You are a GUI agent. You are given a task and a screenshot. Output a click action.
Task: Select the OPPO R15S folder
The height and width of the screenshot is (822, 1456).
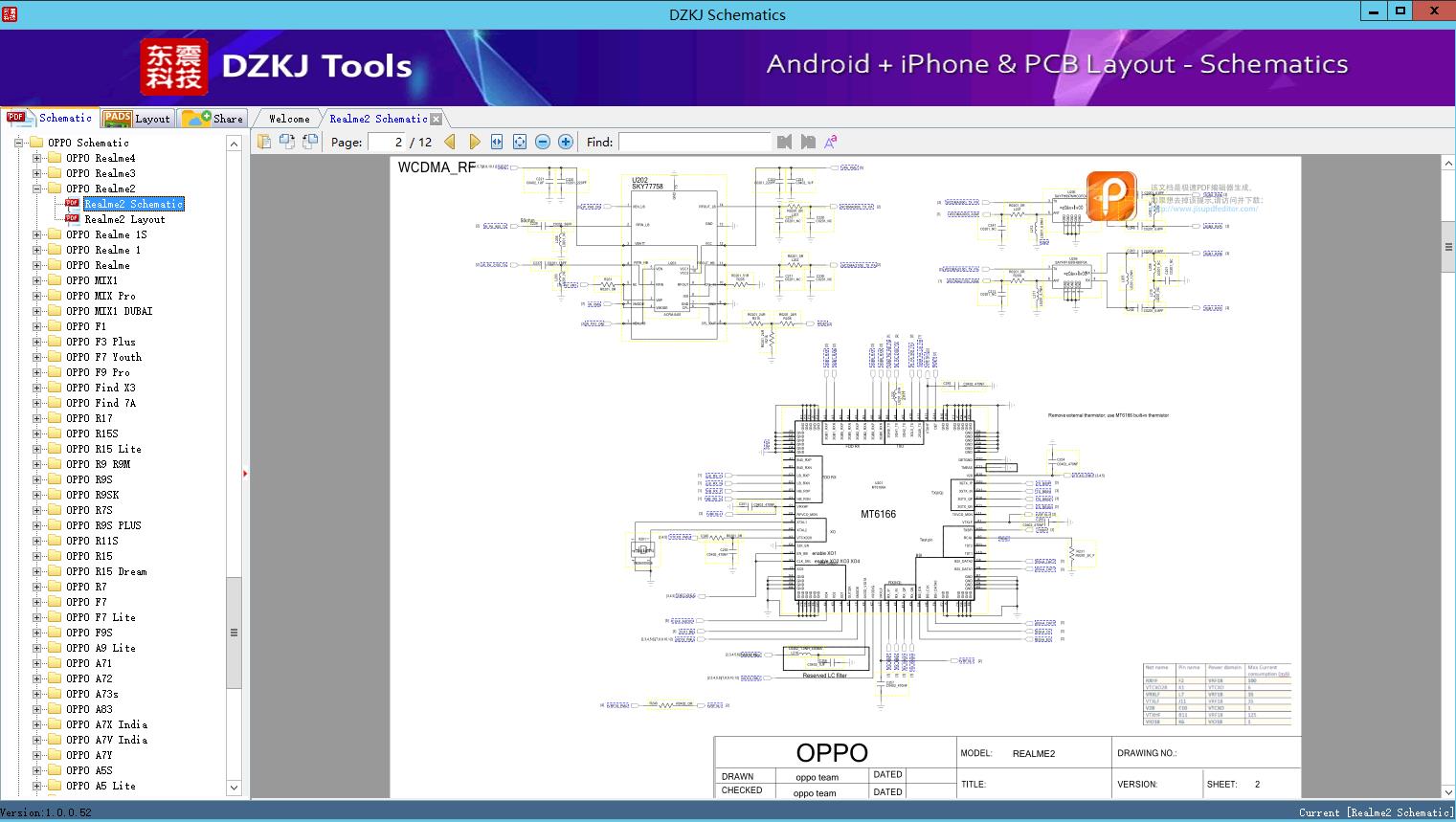coord(92,433)
